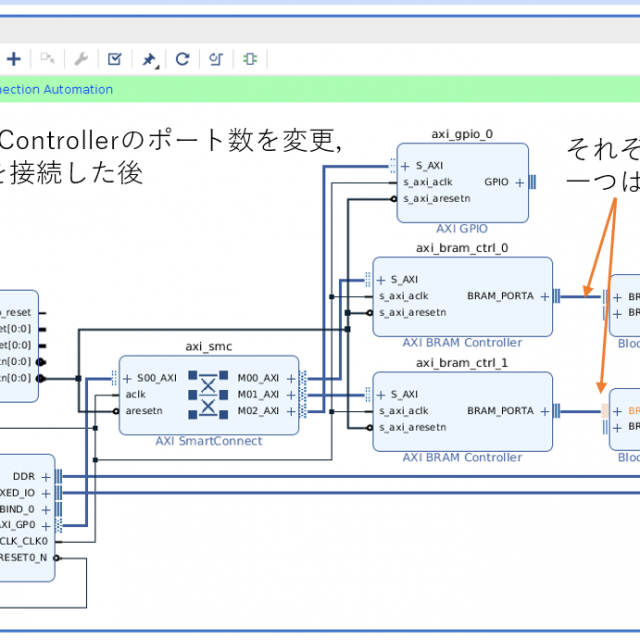Click the Make External toolbar icon
This screenshot has width=640, height=640.
pyautogui.click(x=48, y=59)
